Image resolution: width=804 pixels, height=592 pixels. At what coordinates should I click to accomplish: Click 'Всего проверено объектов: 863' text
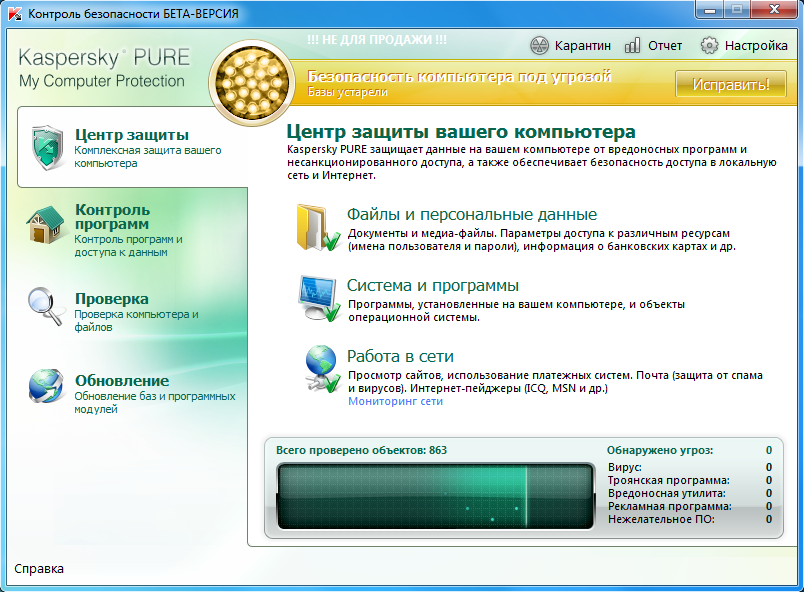coord(361,451)
